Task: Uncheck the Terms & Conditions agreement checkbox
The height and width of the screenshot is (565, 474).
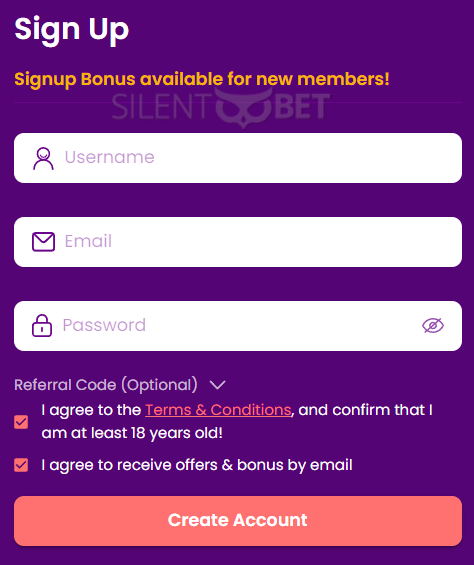Action: (21, 422)
